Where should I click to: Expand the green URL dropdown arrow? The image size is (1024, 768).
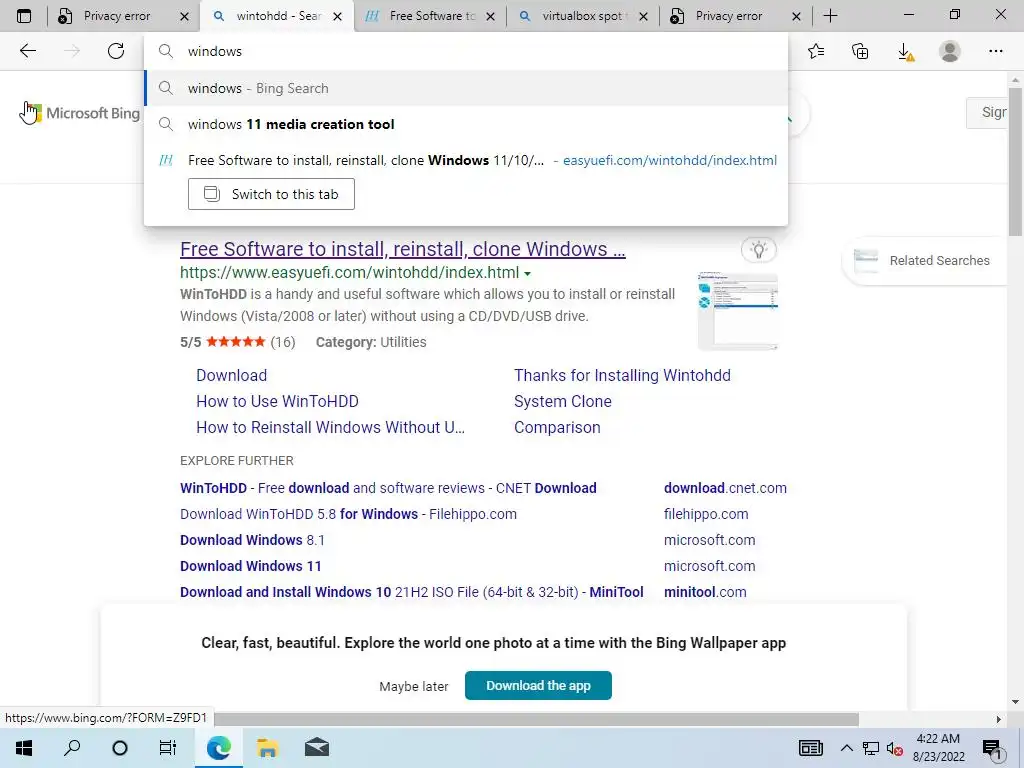[528, 274]
